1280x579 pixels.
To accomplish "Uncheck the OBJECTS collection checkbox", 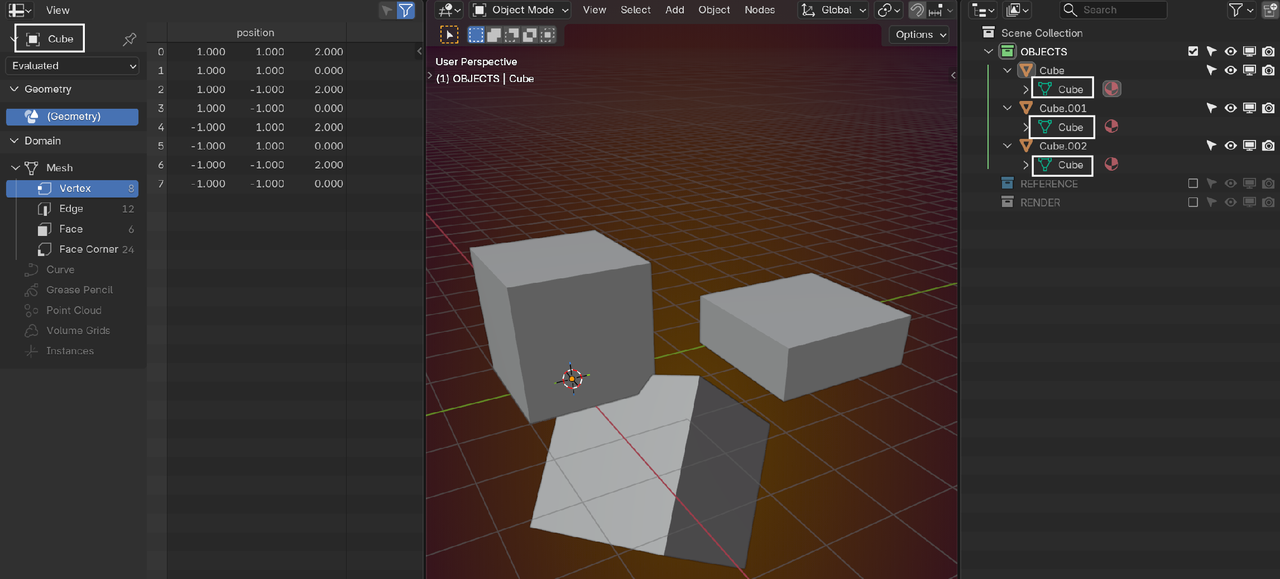I will pyautogui.click(x=1193, y=52).
